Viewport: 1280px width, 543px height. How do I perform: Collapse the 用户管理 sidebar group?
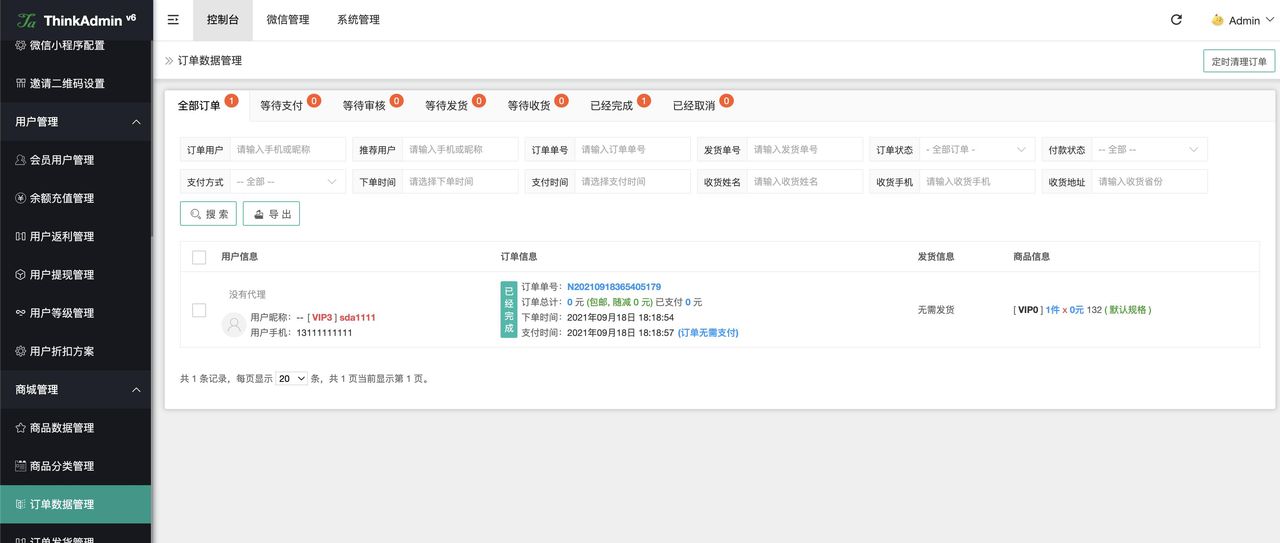(76, 121)
